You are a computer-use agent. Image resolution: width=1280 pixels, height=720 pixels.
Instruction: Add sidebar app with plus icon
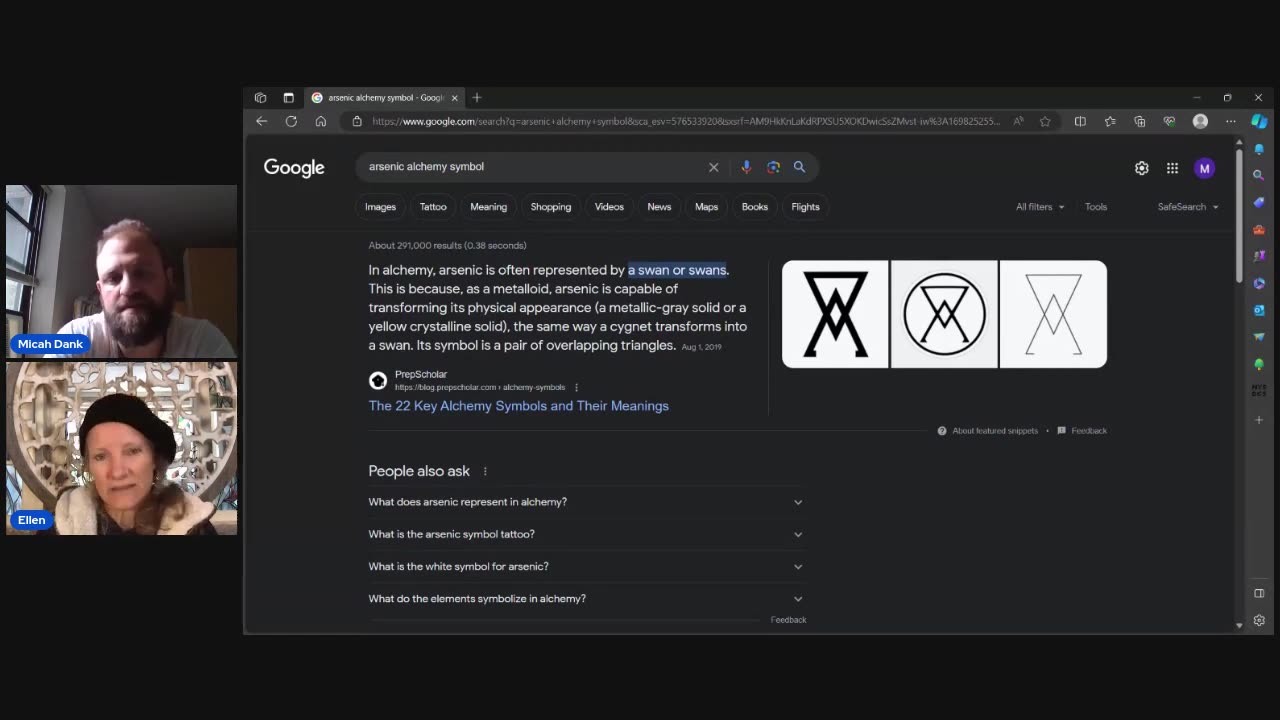click(x=1259, y=419)
